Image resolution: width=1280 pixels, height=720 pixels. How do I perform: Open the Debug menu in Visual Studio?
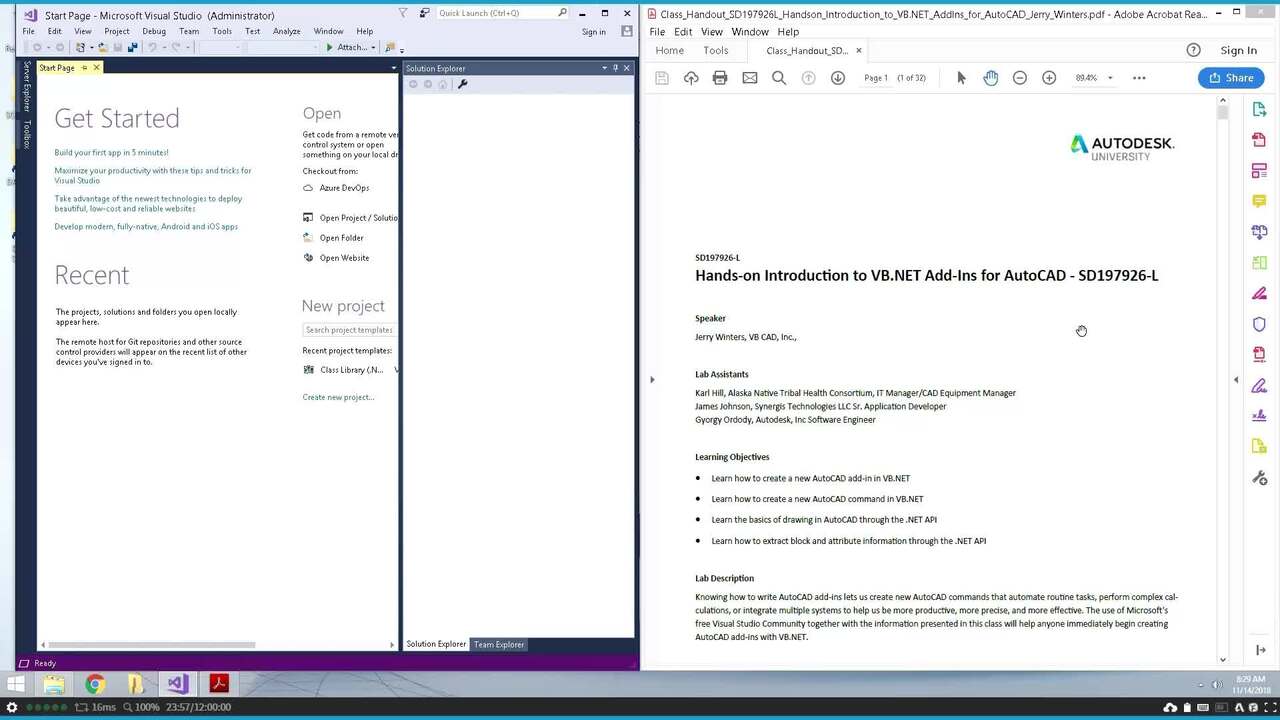tap(154, 31)
